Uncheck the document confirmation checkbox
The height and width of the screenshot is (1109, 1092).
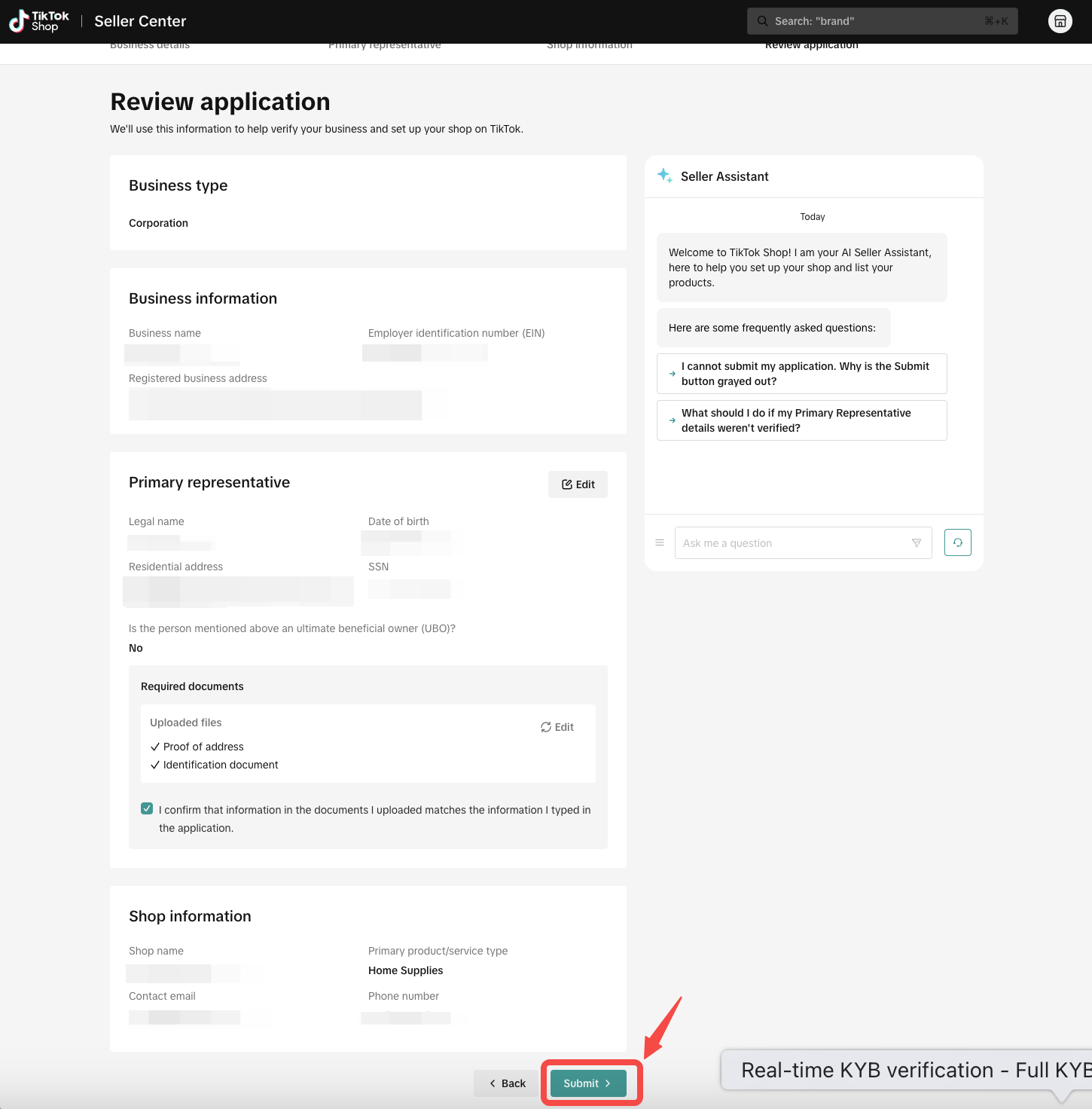147,809
